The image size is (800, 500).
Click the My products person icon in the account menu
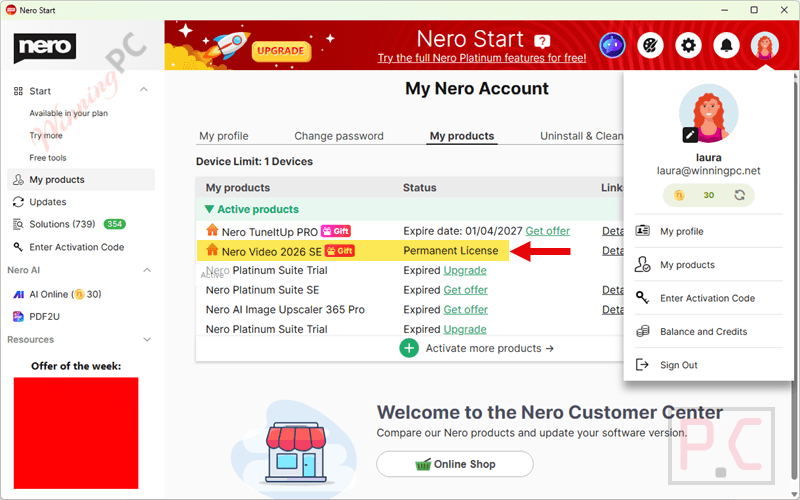[x=642, y=264]
